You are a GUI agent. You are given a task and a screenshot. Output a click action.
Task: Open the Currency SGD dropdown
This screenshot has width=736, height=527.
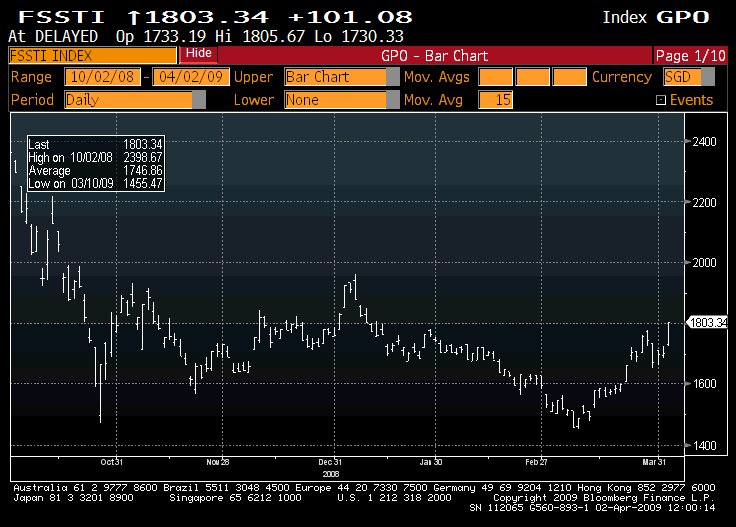[x=689, y=77]
